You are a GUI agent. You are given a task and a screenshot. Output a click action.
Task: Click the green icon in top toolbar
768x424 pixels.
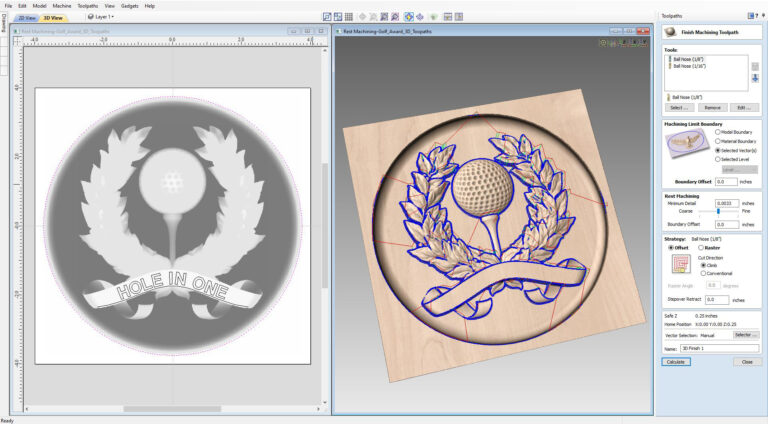[433, 17]
